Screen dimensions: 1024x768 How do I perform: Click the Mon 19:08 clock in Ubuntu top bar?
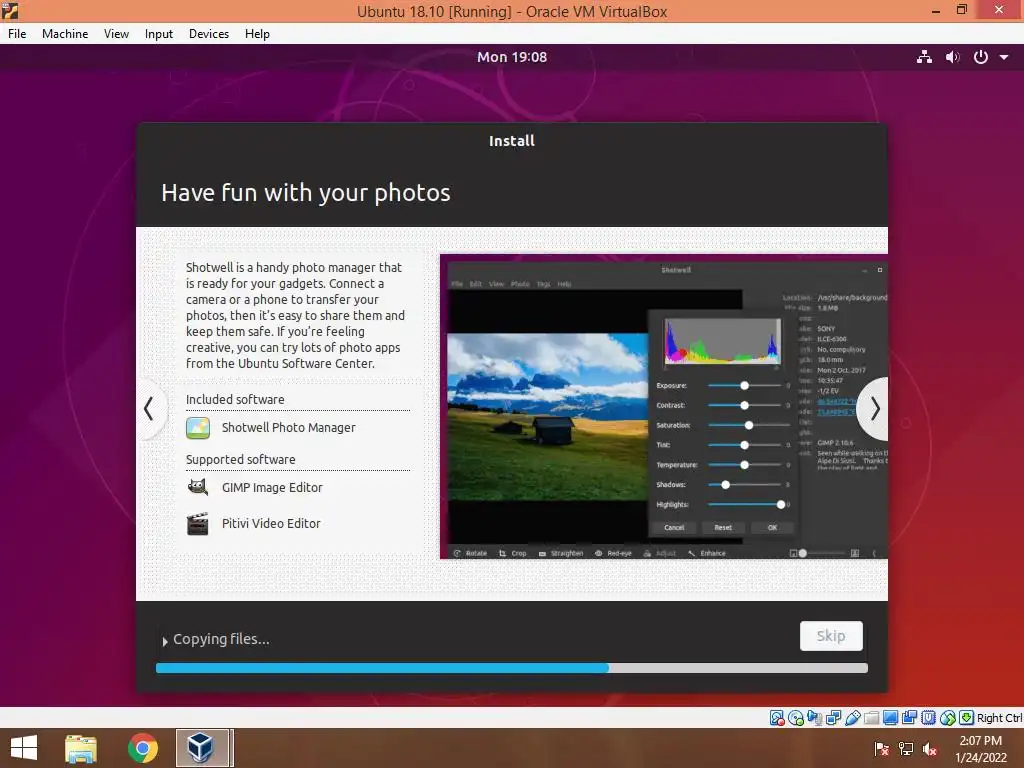pos(512,57)
